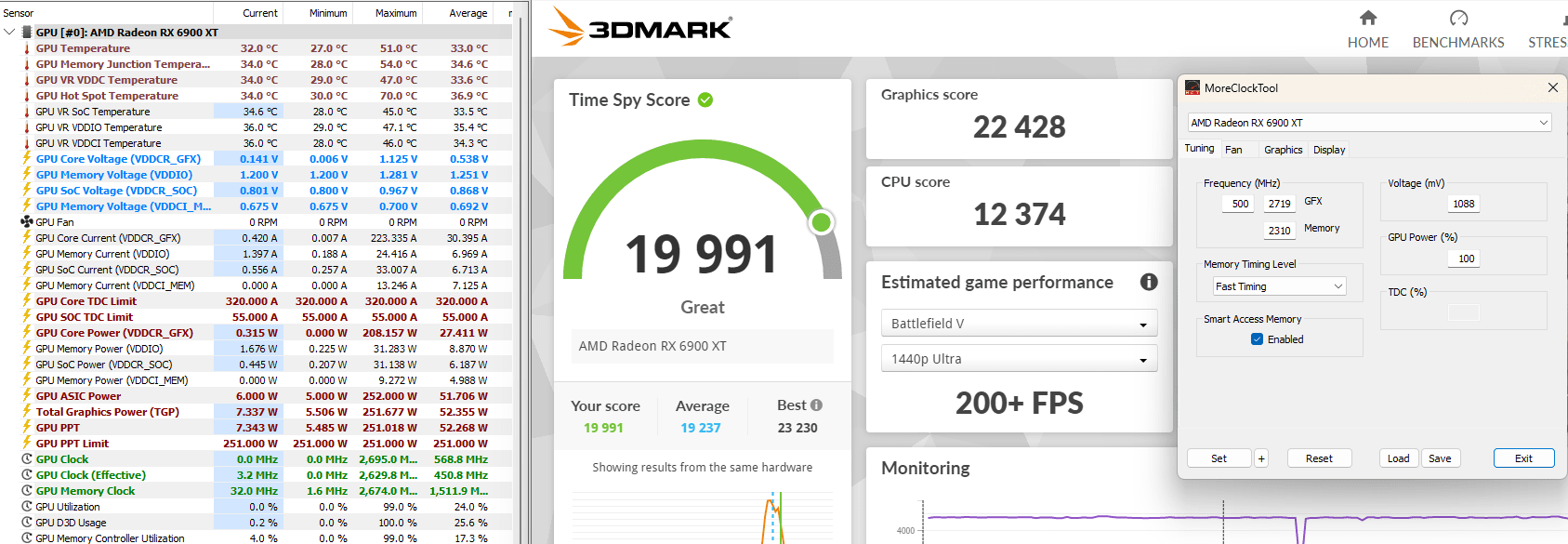This screenshot has height=544, width=1568.
Task: Click the clock icon beside GPU Clock
Action: click(x=27, y=459)
